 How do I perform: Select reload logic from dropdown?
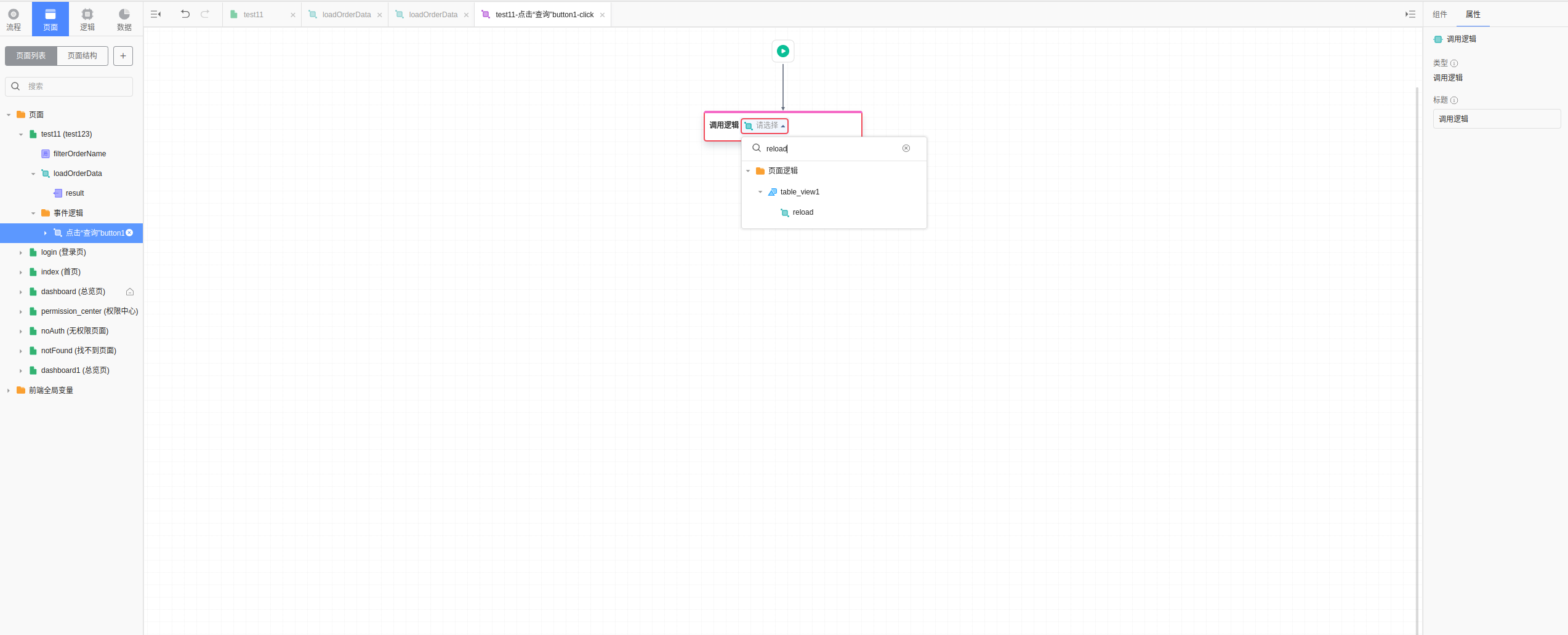[x=803, y=212]
